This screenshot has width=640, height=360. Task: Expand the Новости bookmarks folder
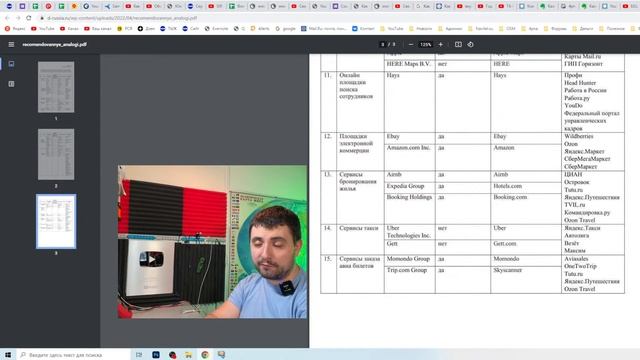[420, 29]
